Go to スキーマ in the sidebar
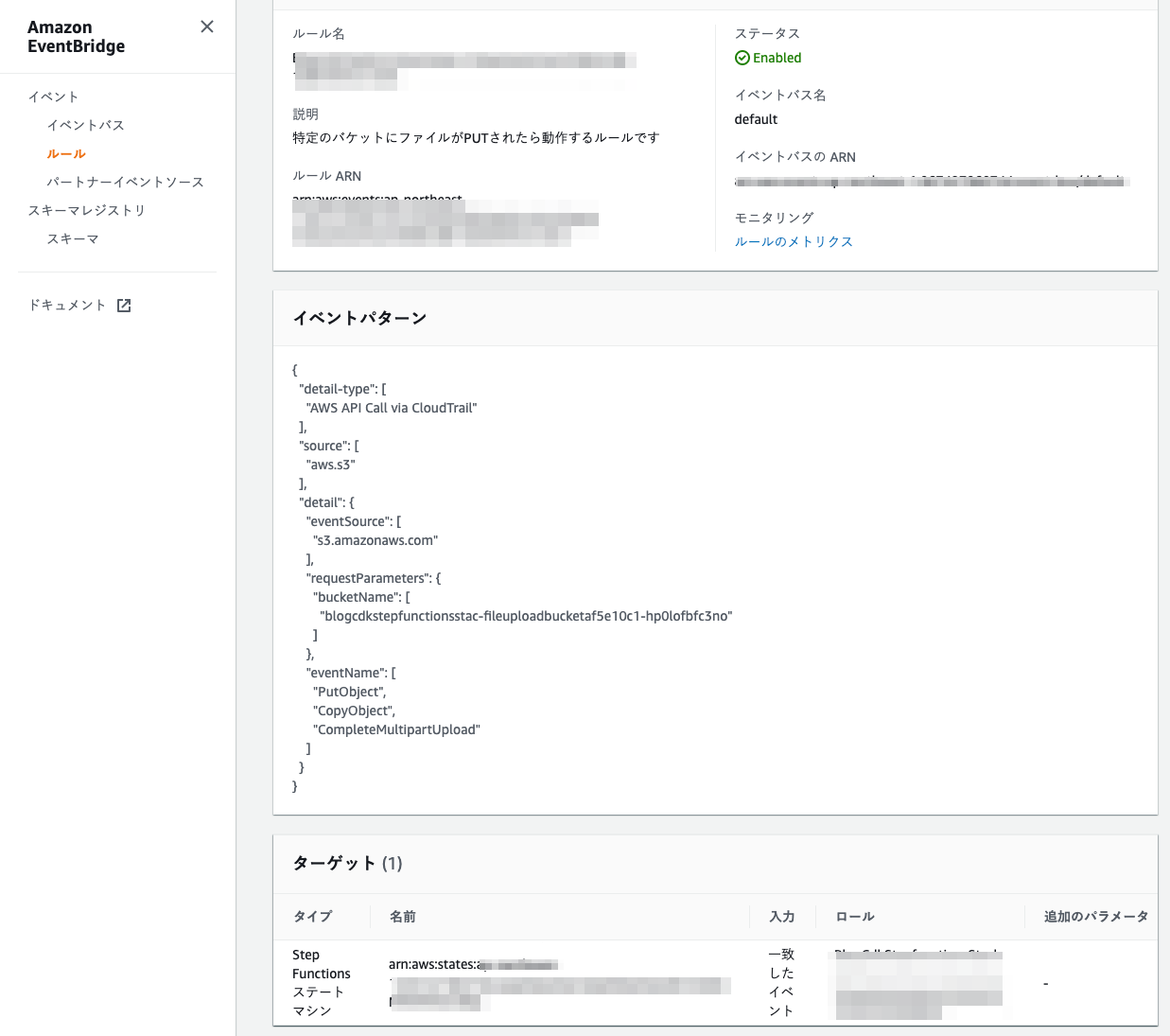 pos(73,238)
